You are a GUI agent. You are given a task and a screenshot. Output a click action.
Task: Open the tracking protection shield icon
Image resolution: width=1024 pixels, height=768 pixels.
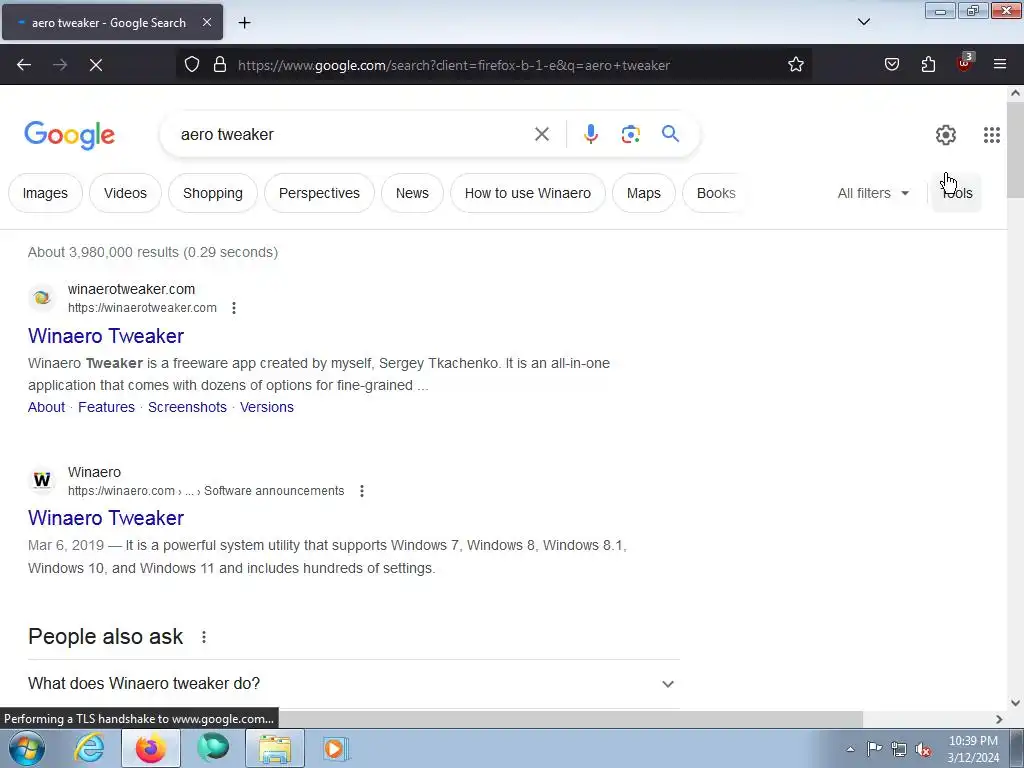pyautogui.click(x=191, y=65)
